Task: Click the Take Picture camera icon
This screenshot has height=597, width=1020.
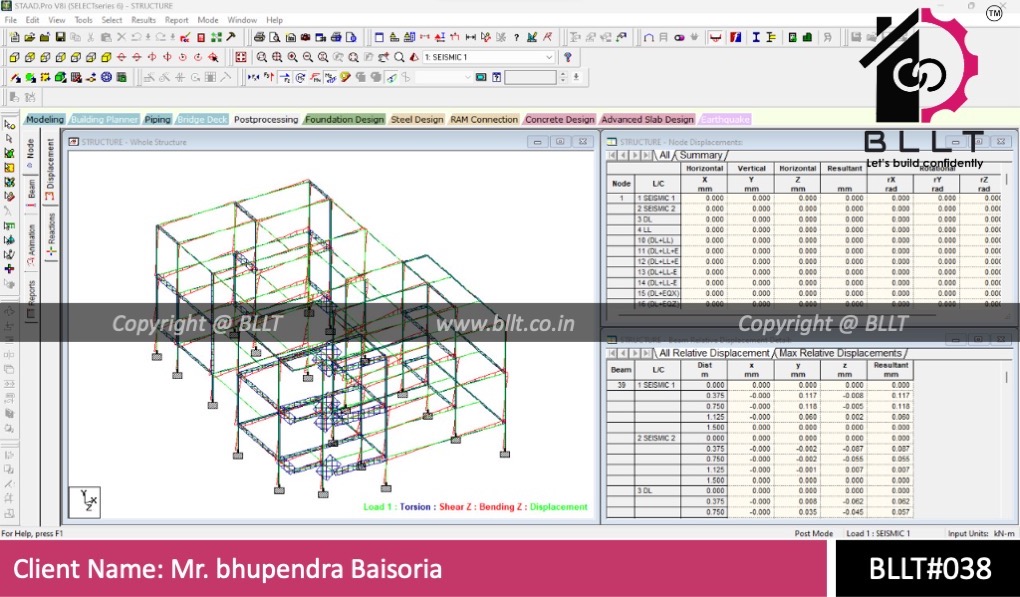Action: (305, 38)
